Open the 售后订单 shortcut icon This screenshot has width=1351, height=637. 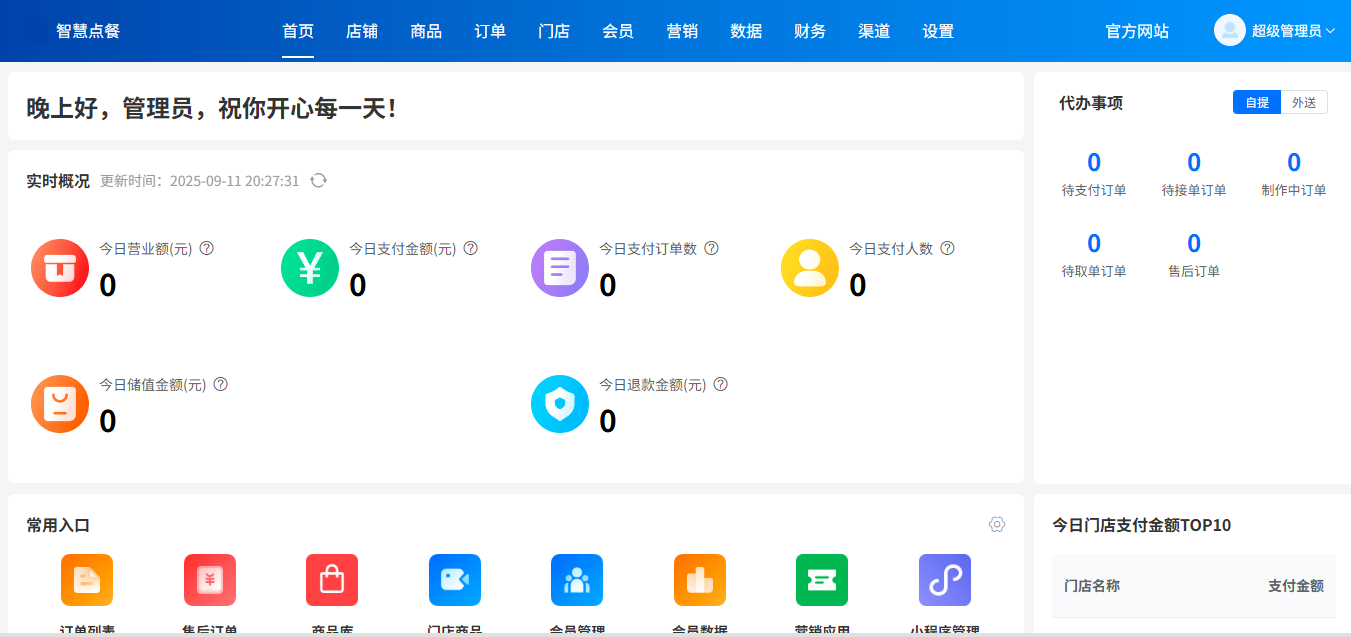coord(209,580)
